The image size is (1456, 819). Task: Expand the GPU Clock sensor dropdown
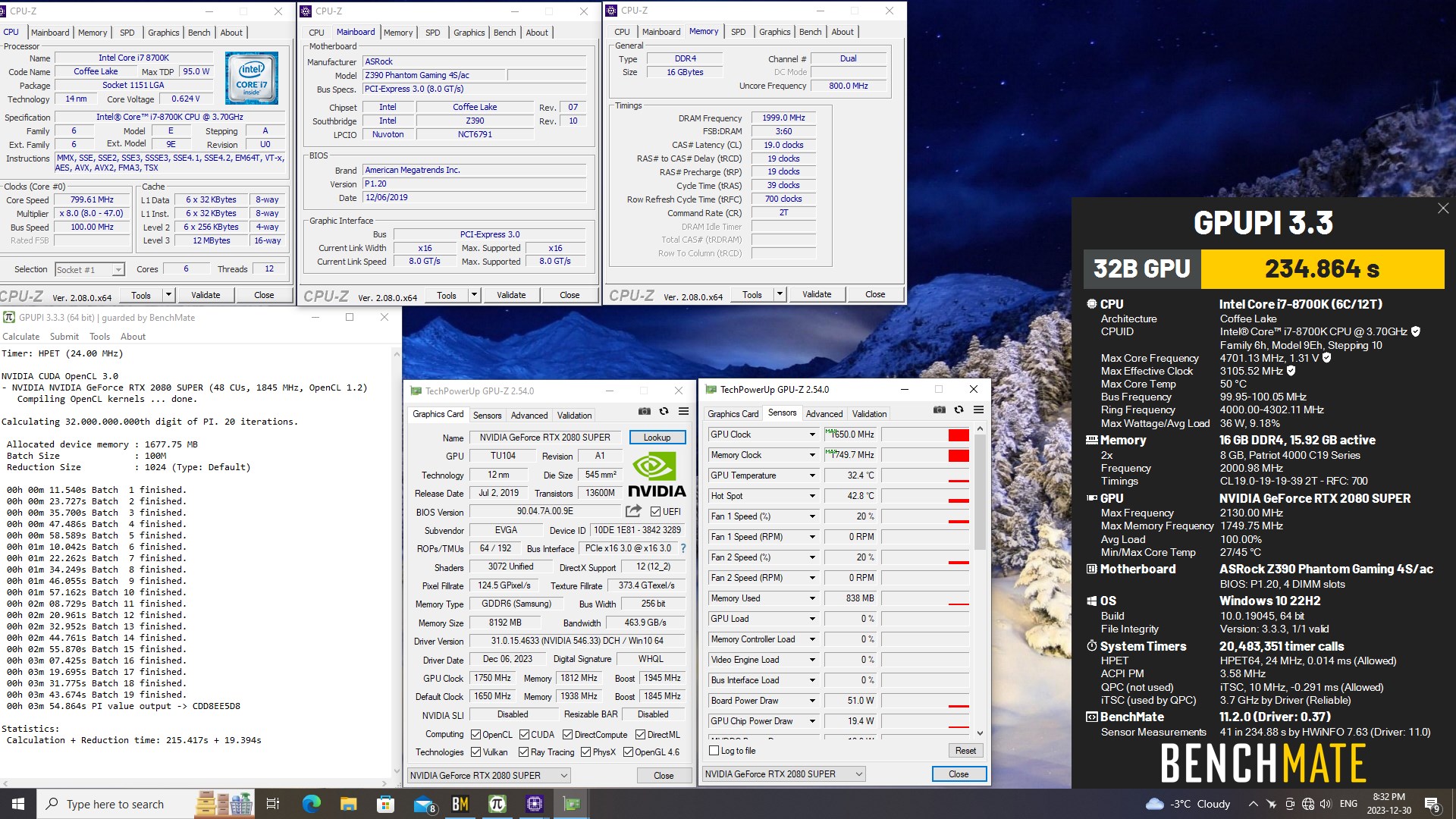[x=812, y=435]
